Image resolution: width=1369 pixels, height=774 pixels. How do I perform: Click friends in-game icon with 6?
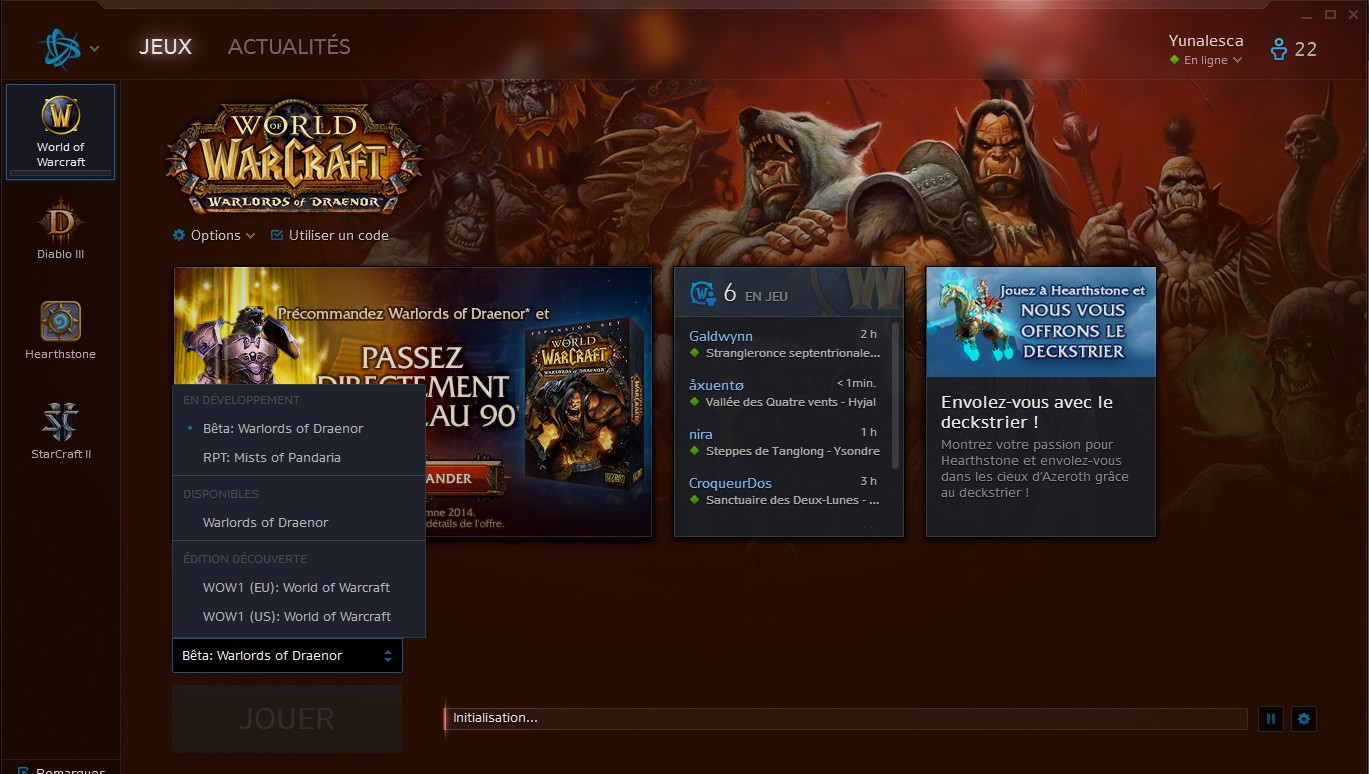(x=703, y=293)
